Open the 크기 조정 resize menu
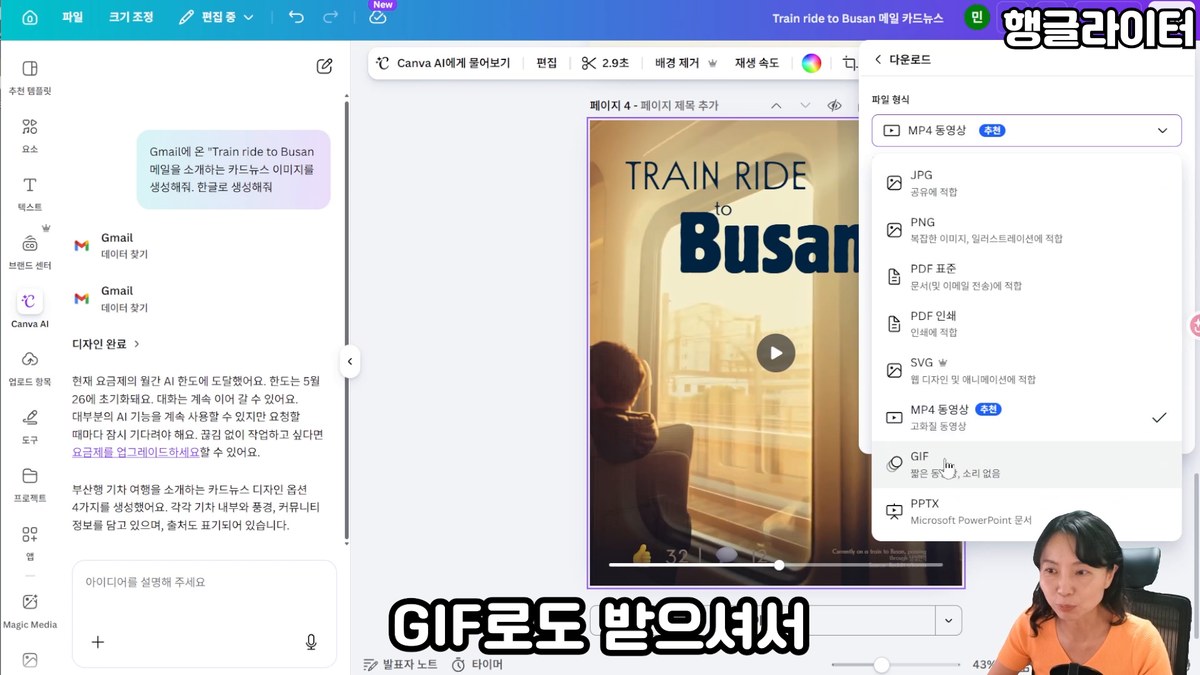 click(x=131, y=17)
